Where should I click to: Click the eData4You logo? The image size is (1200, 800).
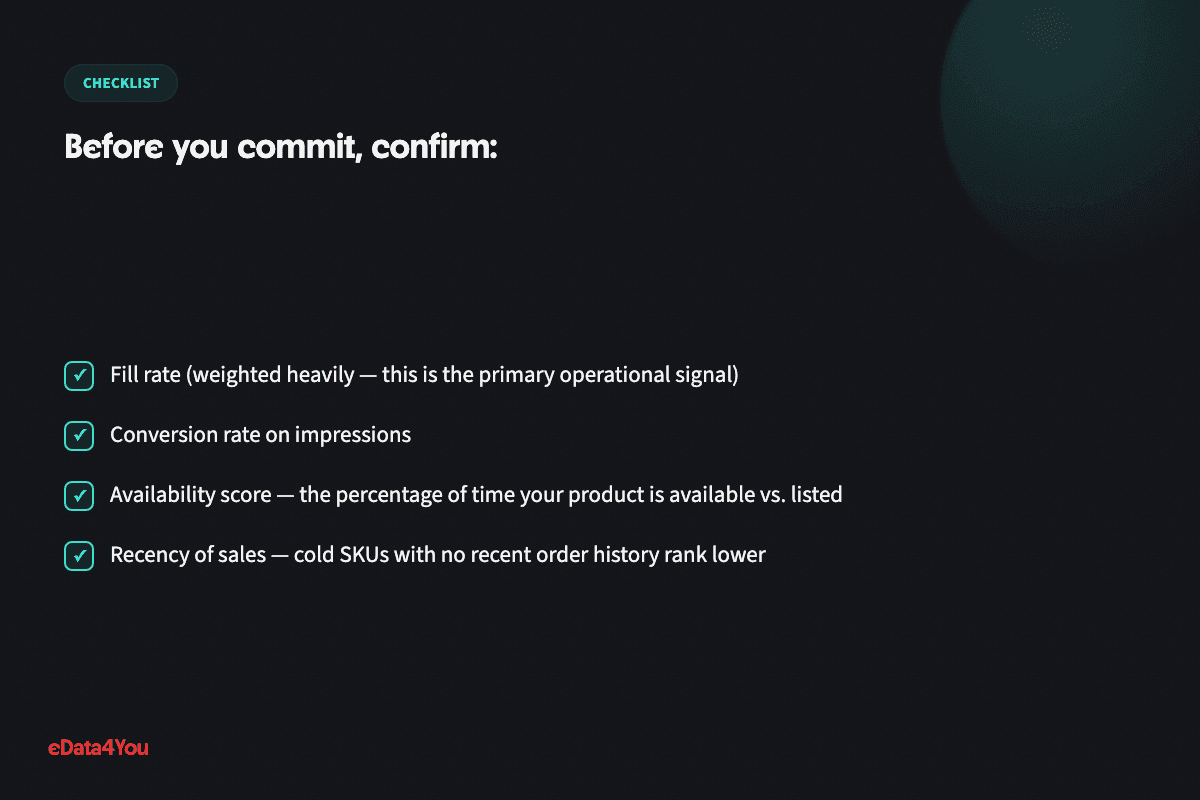pos(98,747)
